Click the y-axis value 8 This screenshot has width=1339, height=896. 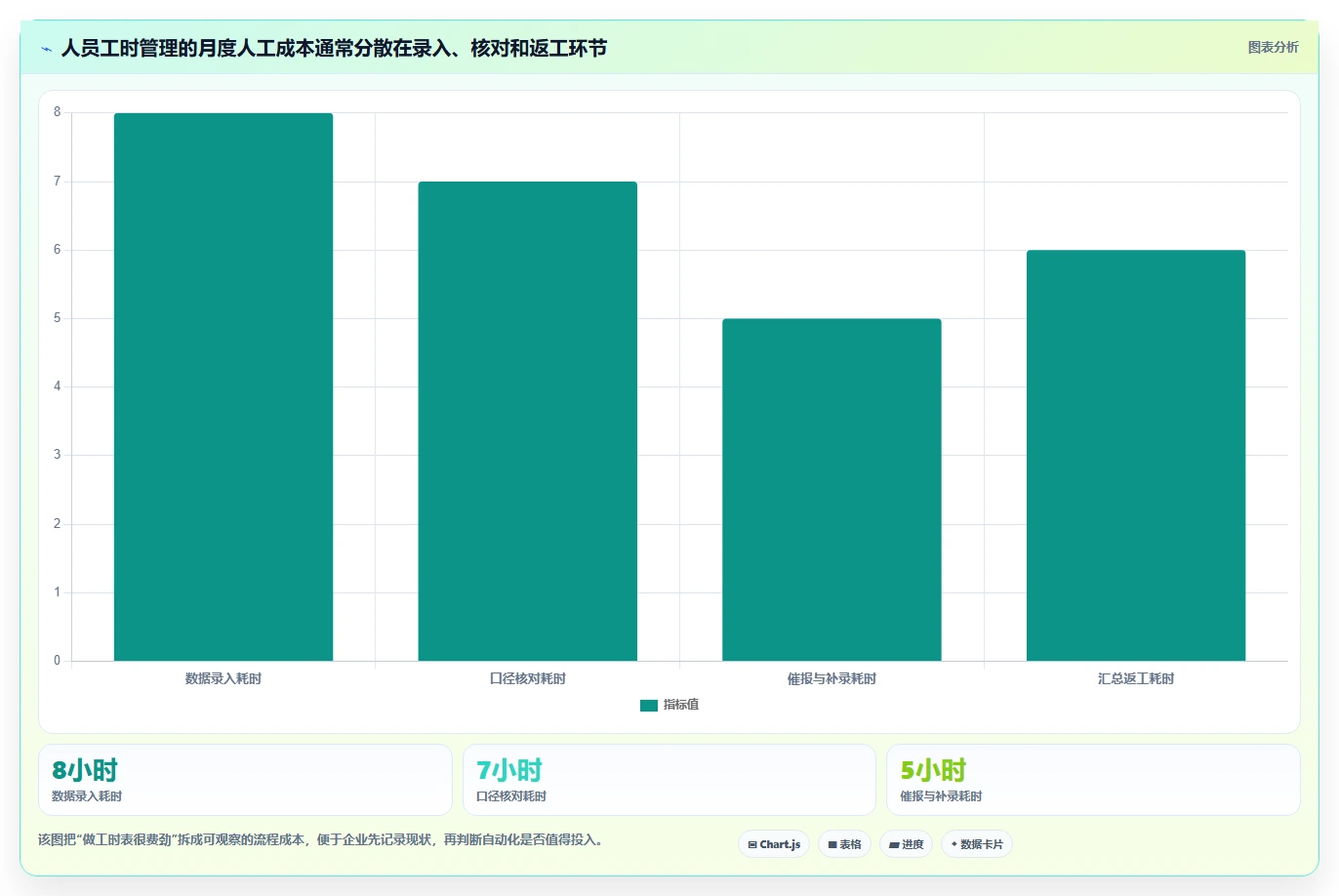[x=58, y=112]
